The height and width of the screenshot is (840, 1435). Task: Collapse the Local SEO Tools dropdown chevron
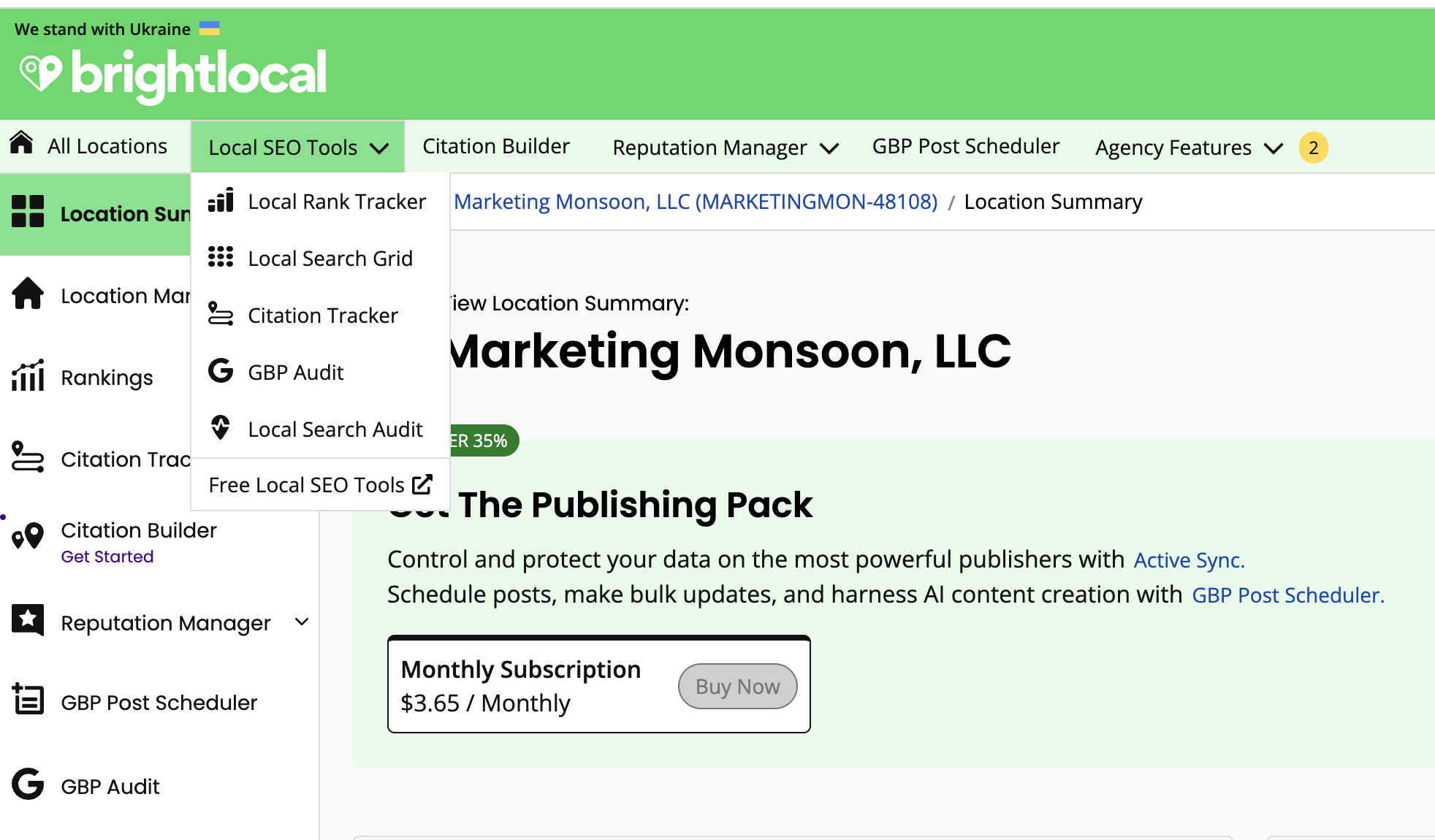[x=379, y=148]
